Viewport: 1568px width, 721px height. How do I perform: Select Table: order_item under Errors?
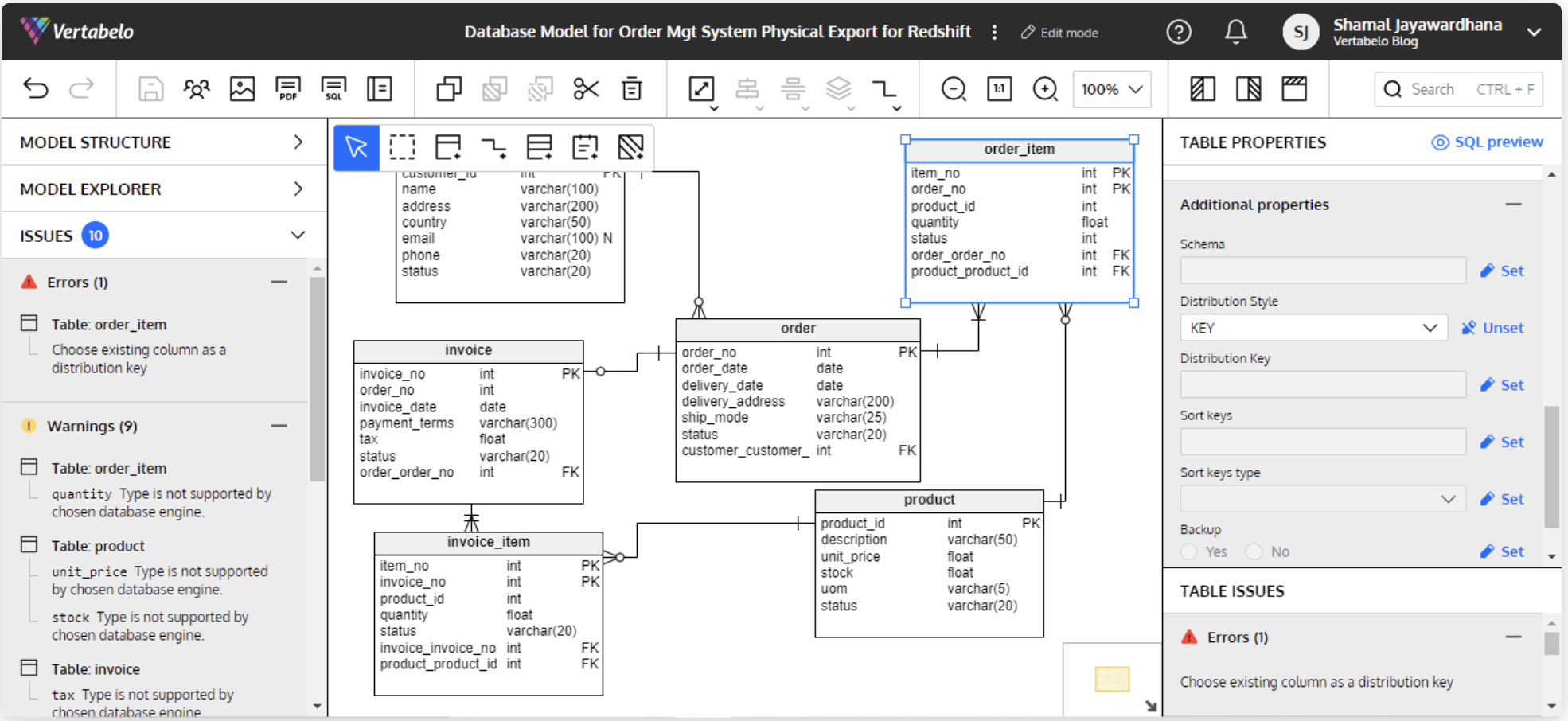(109, 325)
